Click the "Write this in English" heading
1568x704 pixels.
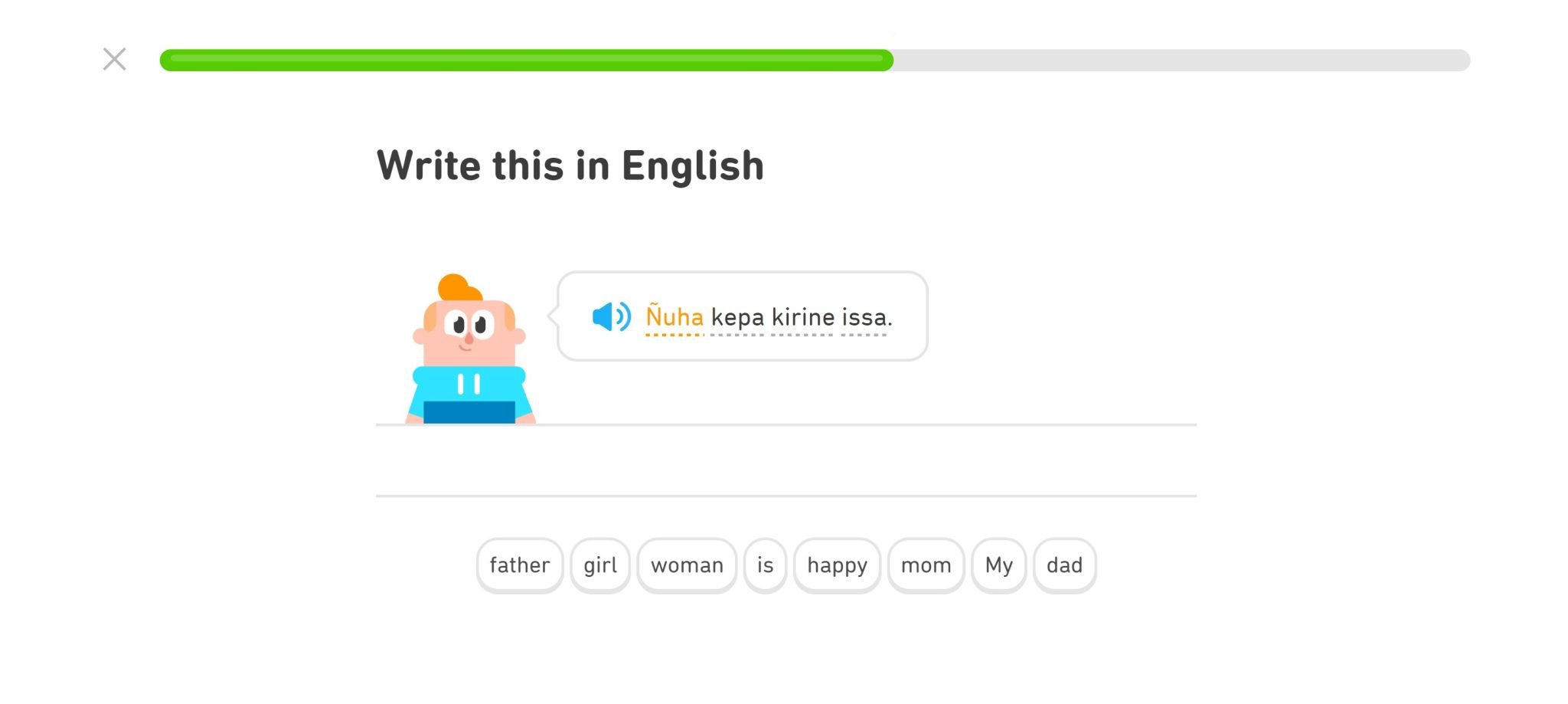pyautogui.click(x=570, y=165)
